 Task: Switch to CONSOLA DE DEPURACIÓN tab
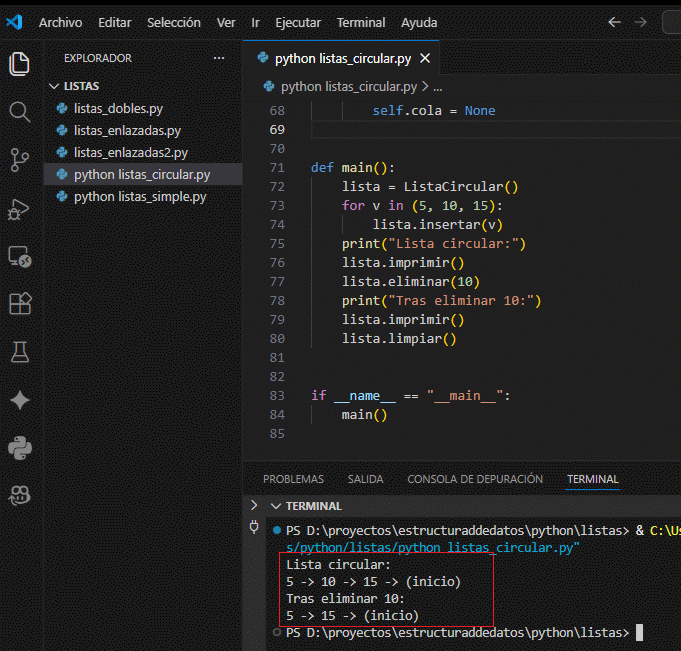point(475,479)
